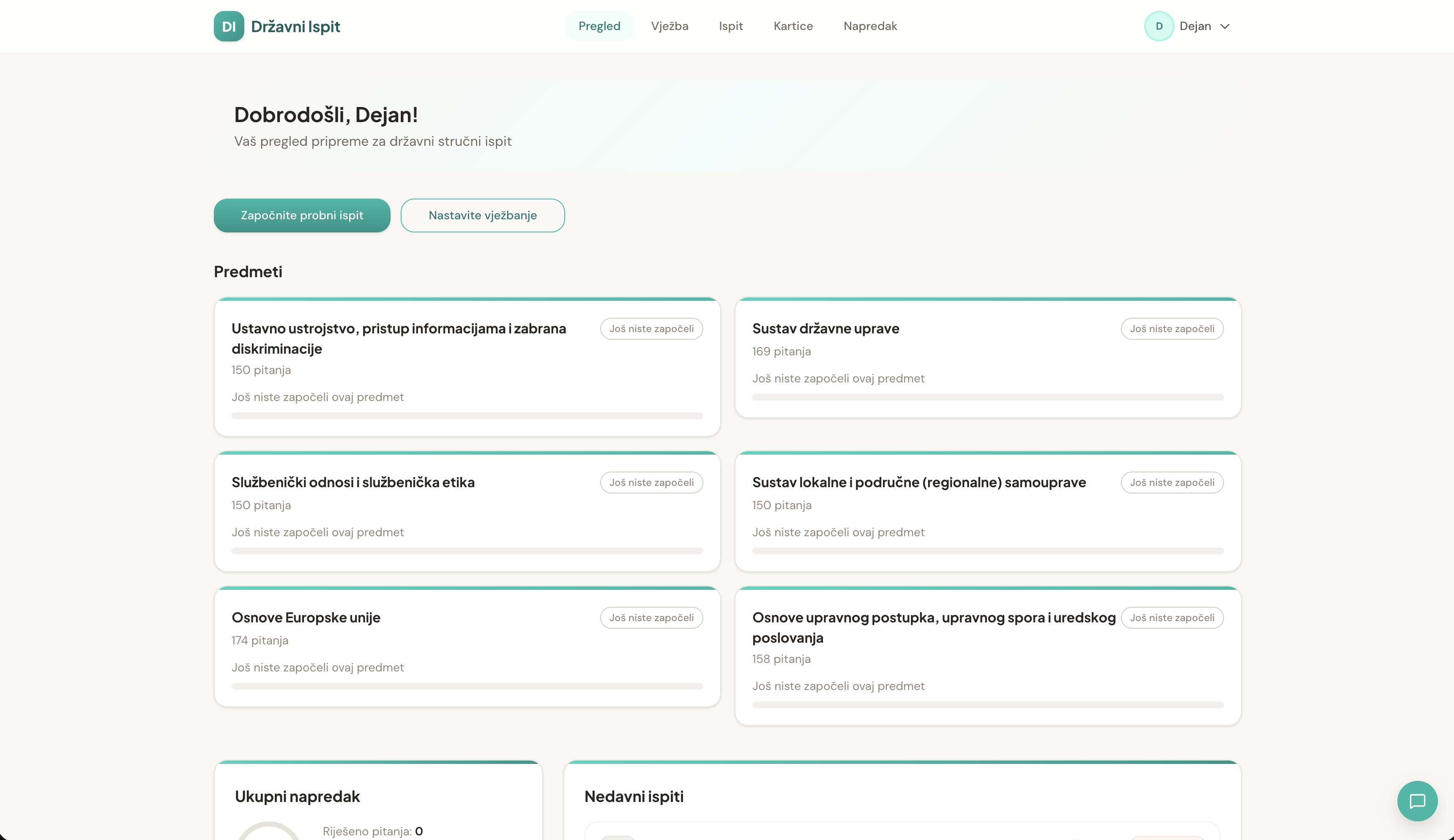
Task: Expand the user menu via the chevron beside Dejan
Action: pos(1225,26)
